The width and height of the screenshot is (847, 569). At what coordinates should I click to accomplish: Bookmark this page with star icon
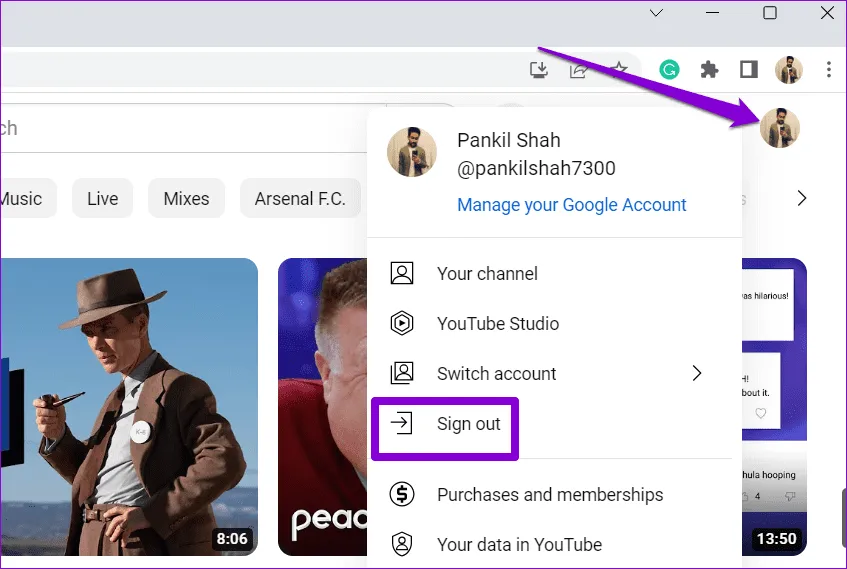point(619,69)
